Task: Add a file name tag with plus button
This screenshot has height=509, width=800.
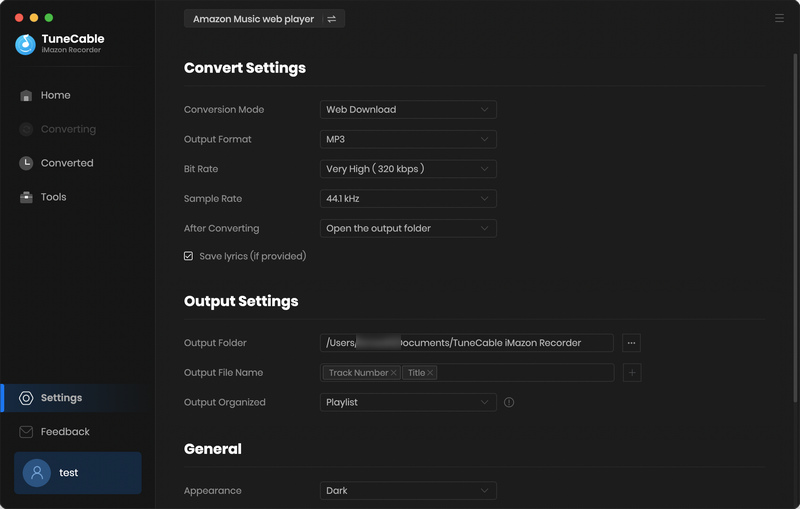Action: [632, 373]
